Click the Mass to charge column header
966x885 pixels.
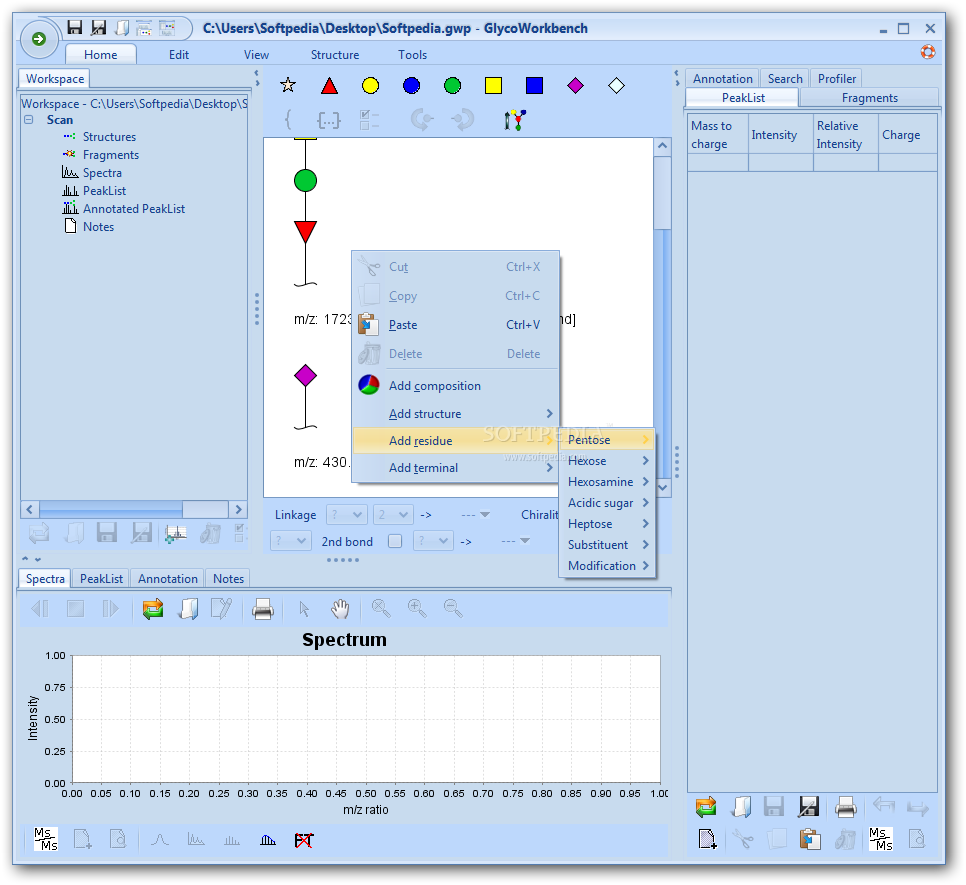pyautogui.click(x=718, y=134)
